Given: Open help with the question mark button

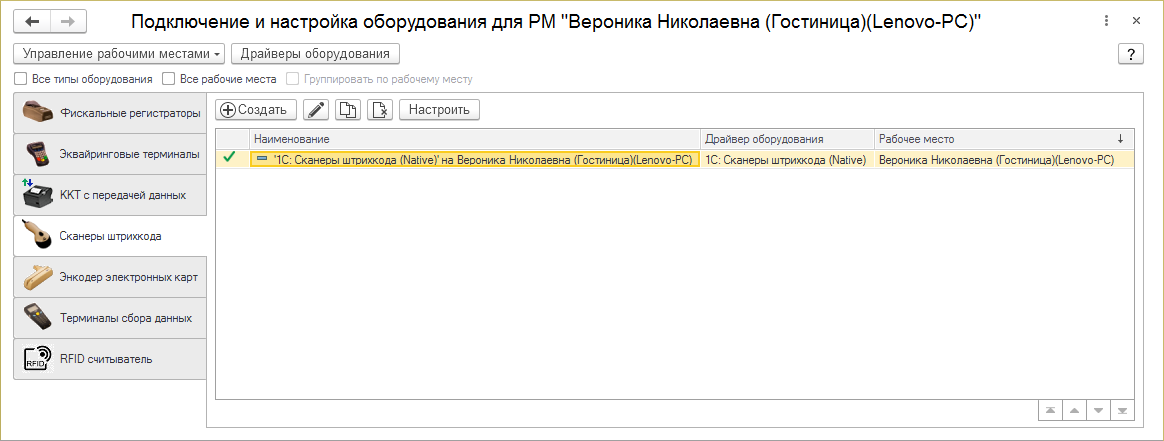Looking at the screenshot, I should 1130,54.
